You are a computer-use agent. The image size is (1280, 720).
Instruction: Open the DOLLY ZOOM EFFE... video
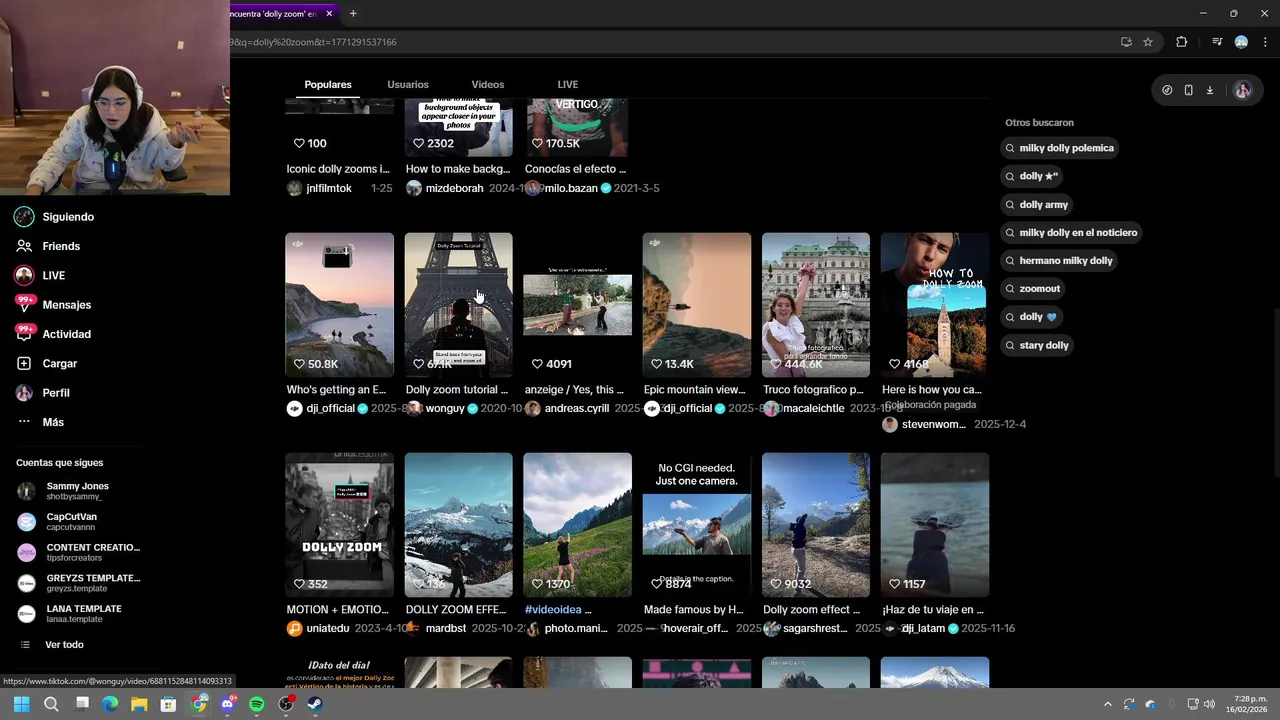pyautogui.click(x=458, y=525)
